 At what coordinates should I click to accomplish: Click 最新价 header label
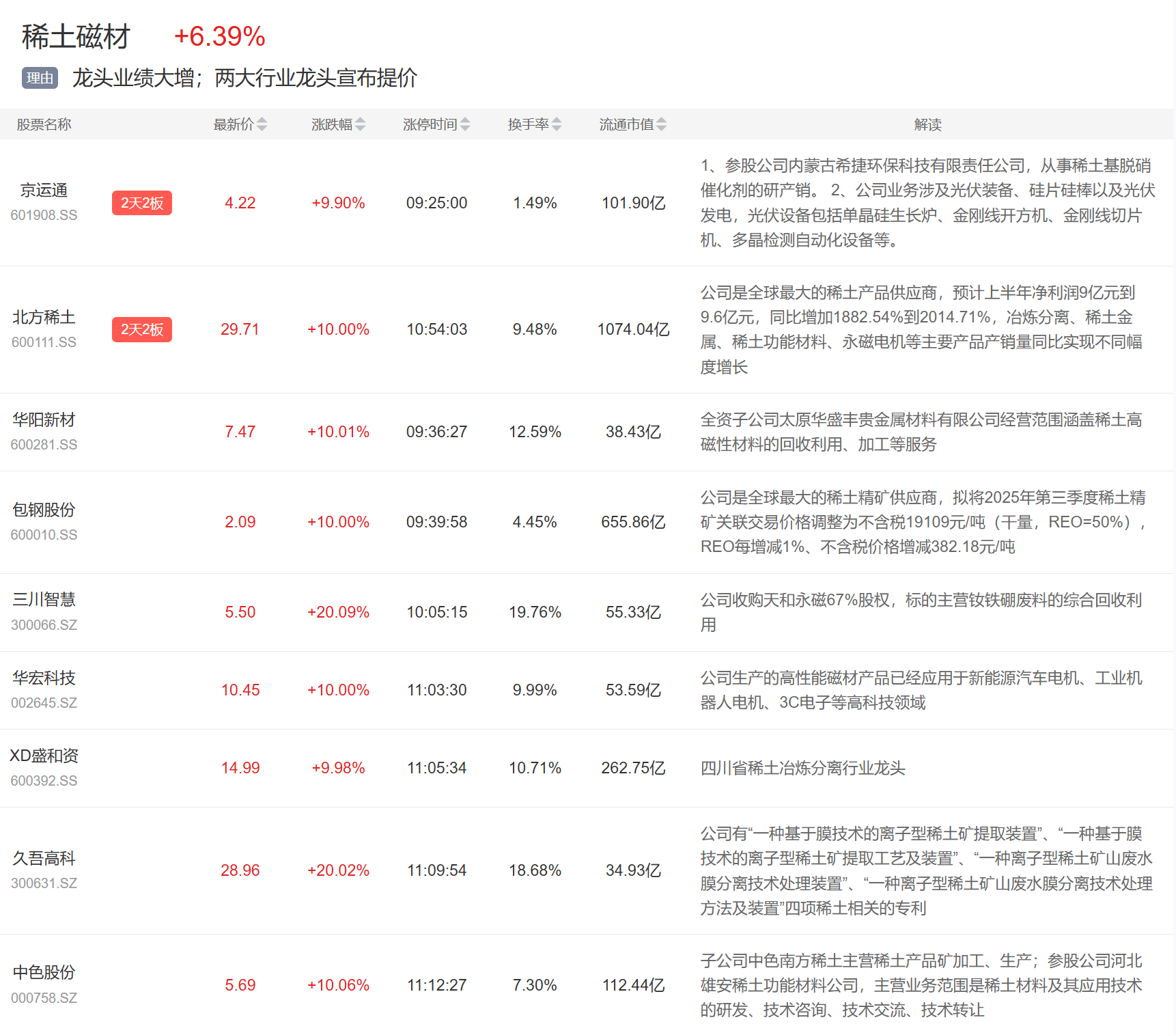(234, 124)
